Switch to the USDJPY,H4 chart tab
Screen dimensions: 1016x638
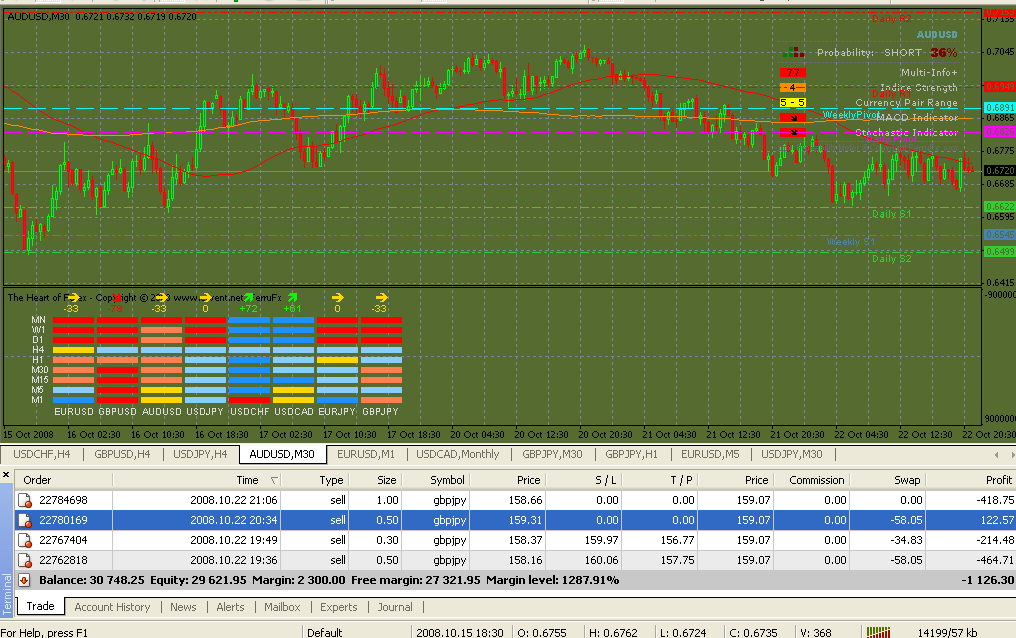(200, 454)
